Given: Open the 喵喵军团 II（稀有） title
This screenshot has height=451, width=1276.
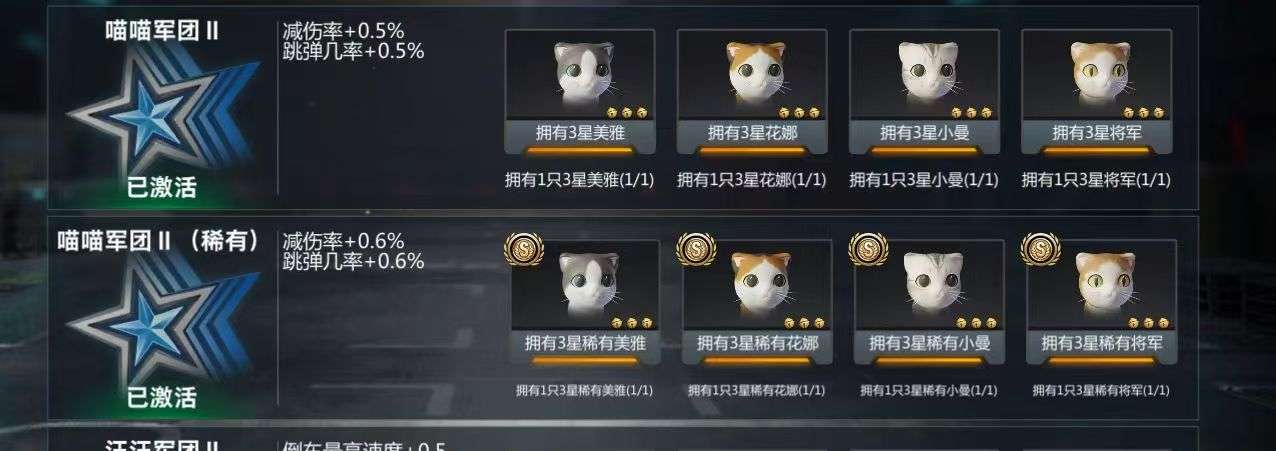Looking at the screenshot, I should click(x=160, y=241).
